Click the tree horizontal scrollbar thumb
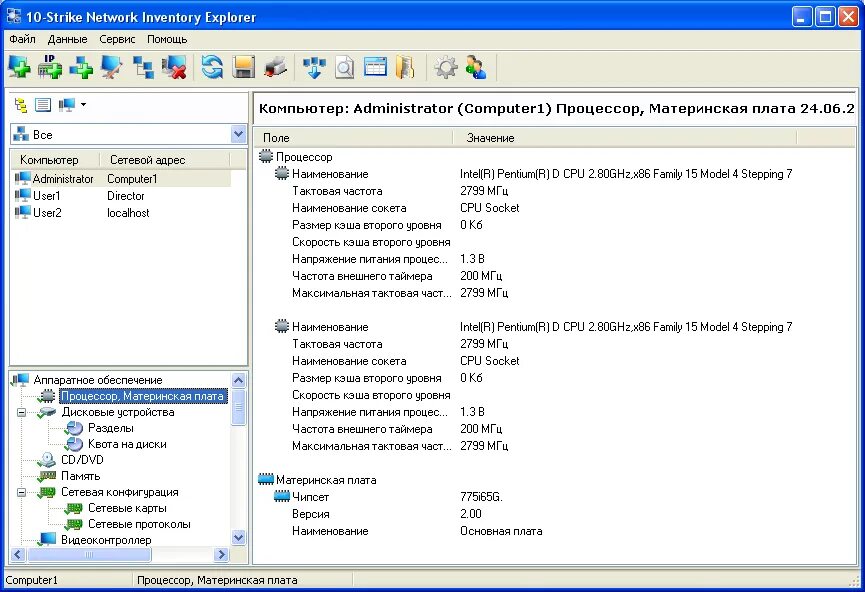This screenshot has height=592, width=865. 89,554
